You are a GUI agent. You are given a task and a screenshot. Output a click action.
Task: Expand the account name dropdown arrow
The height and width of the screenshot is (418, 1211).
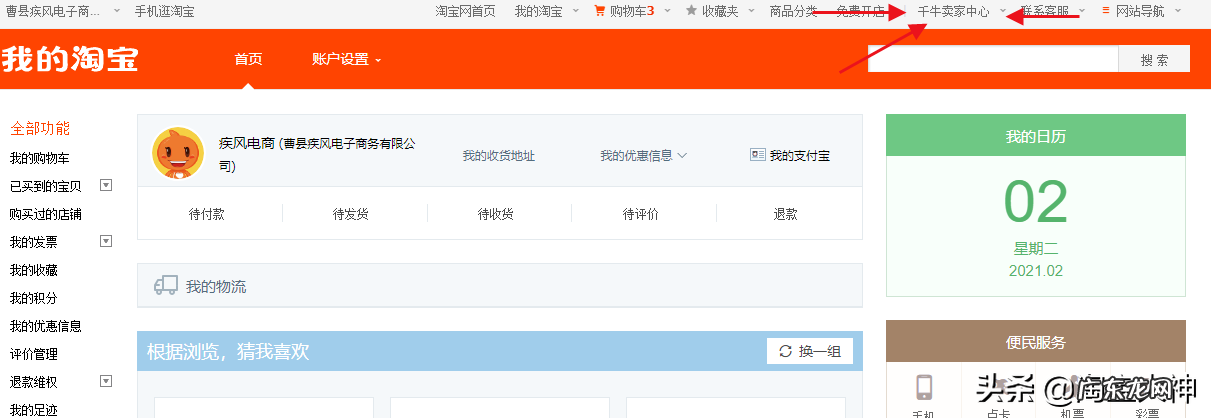point(118,12)
